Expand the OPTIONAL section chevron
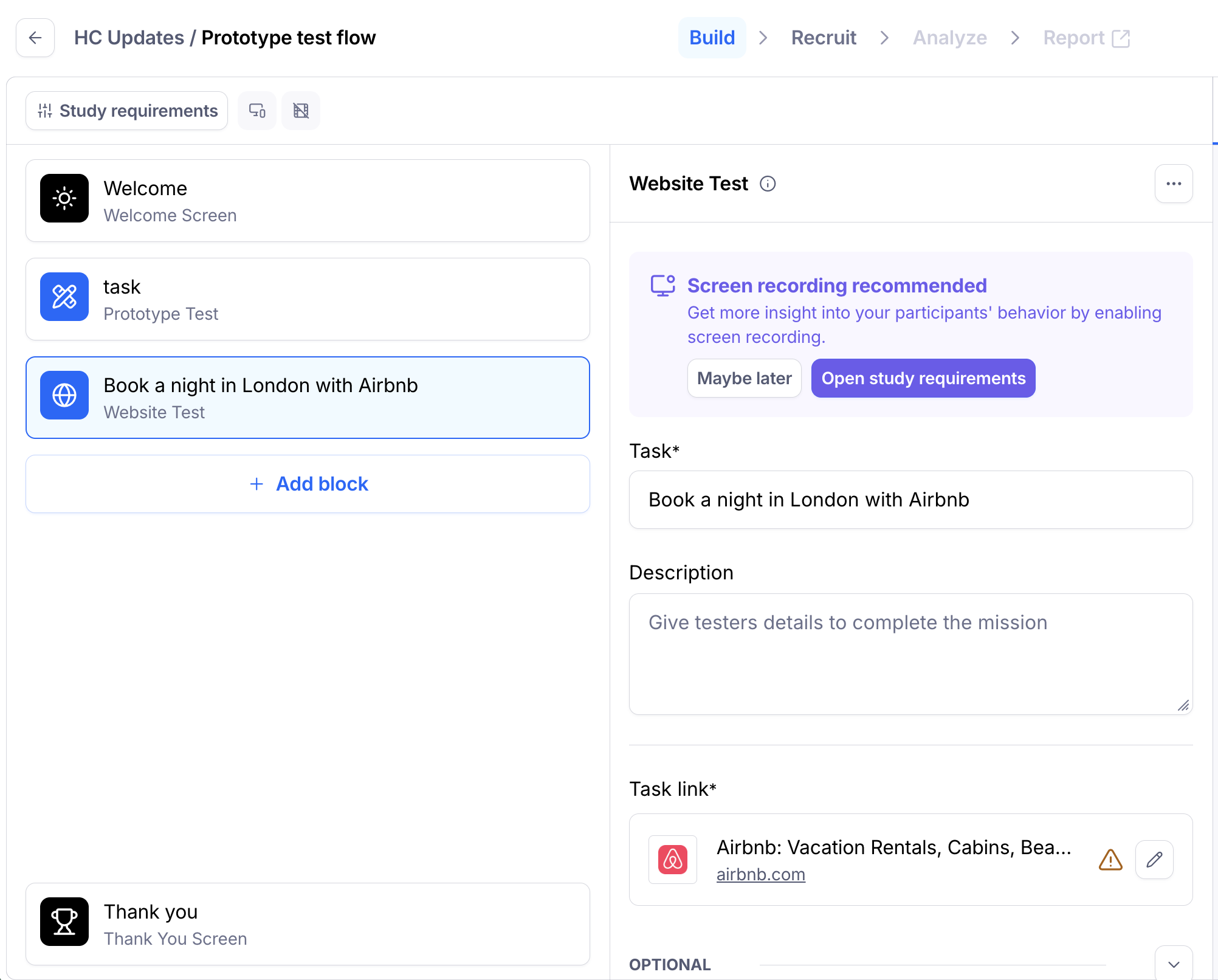1218x980 pixels. [1174, 964]
